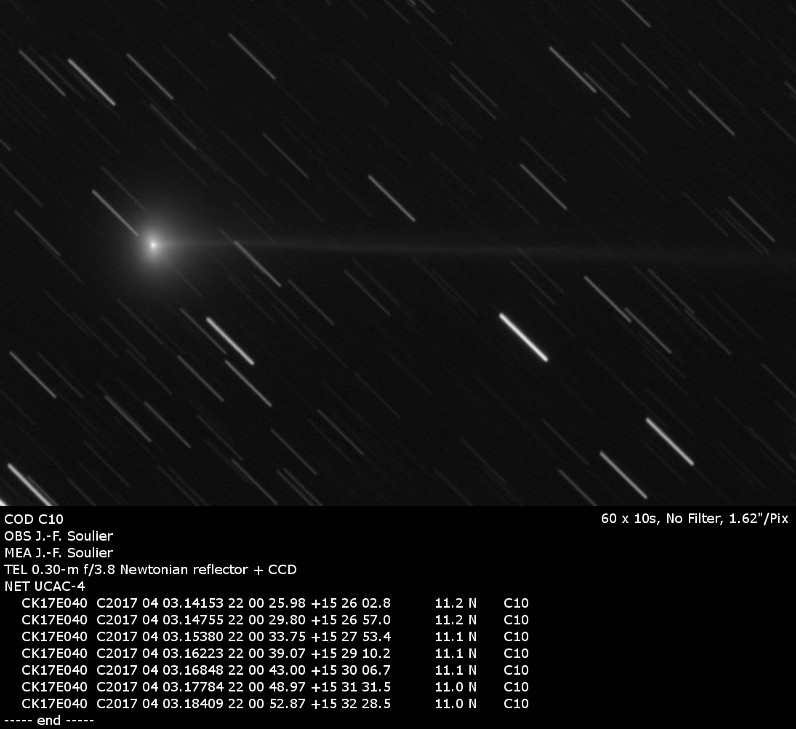The width and height of the screenshot is (796, 729).
Task: Select the observation row timed 03.15380
Action: [274, 637]
